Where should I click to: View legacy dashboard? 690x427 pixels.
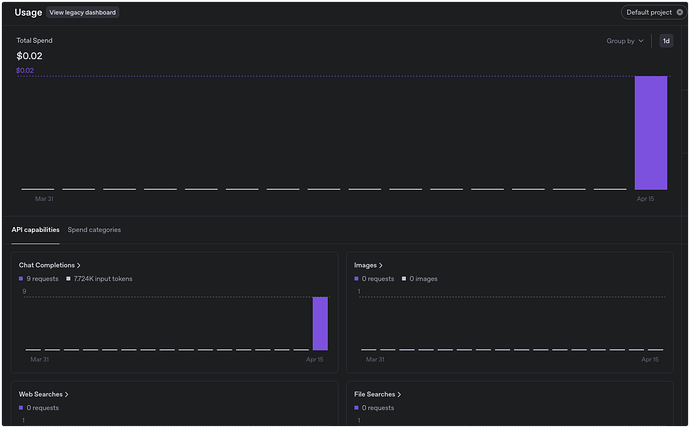click(x=83, y=12)
